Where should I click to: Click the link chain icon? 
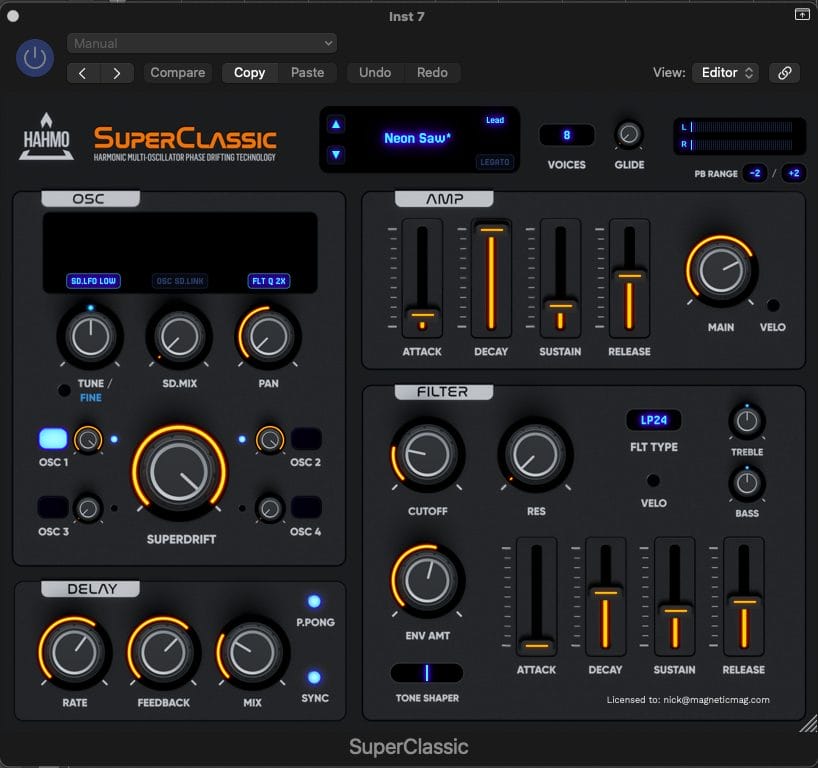785,73
